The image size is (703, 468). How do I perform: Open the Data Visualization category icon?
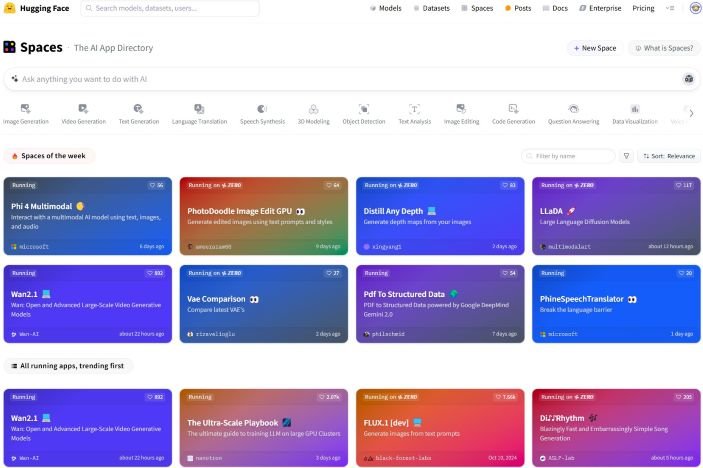[635, 108]
